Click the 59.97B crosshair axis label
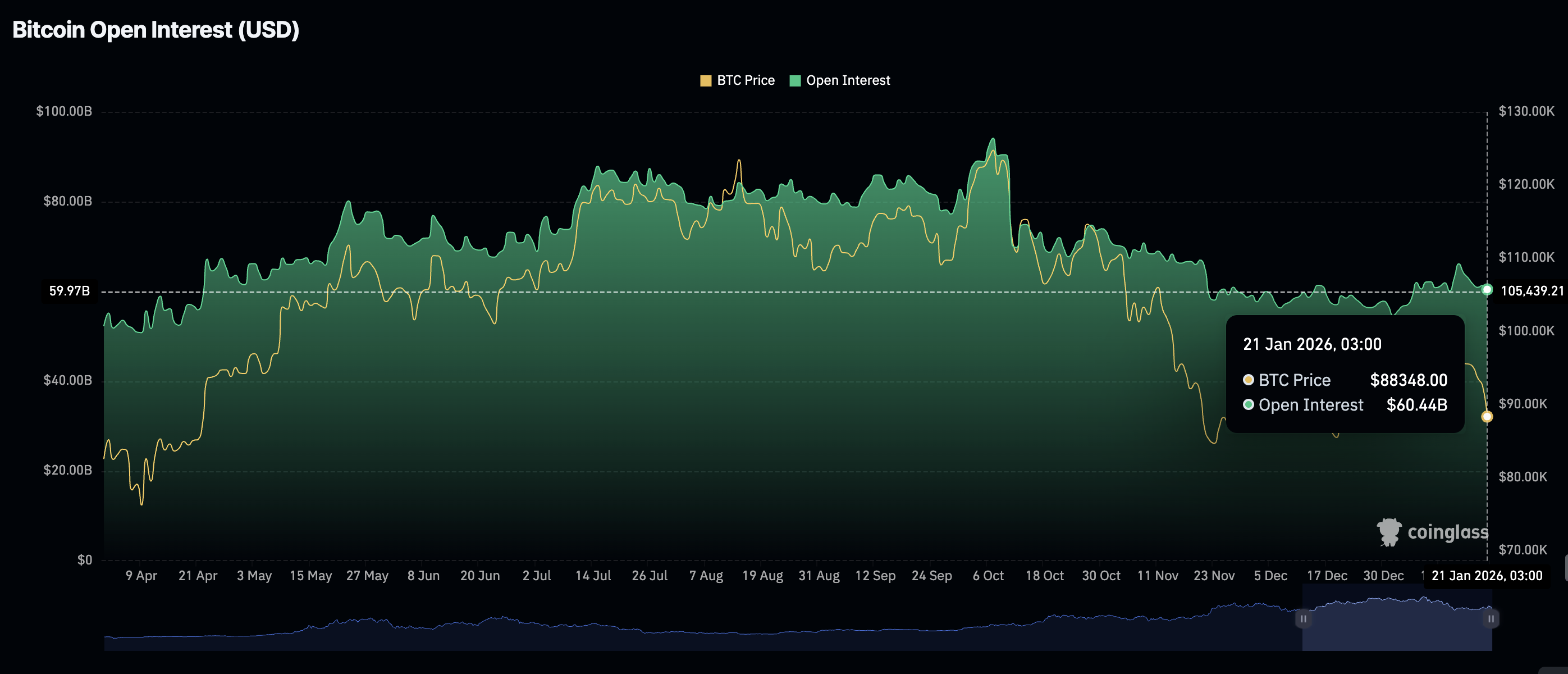This screenshot has width=1568, height=674. (70, 291)
